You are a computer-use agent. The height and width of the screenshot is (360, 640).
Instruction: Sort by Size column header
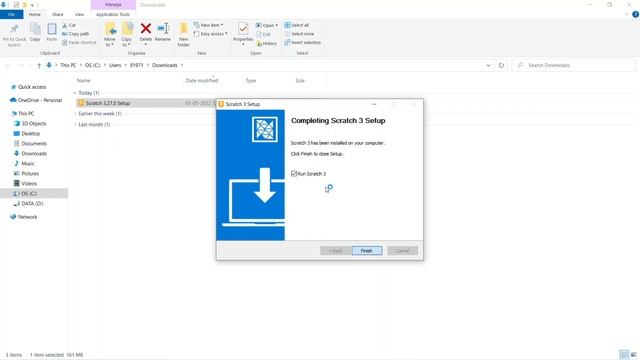(300, 81)
